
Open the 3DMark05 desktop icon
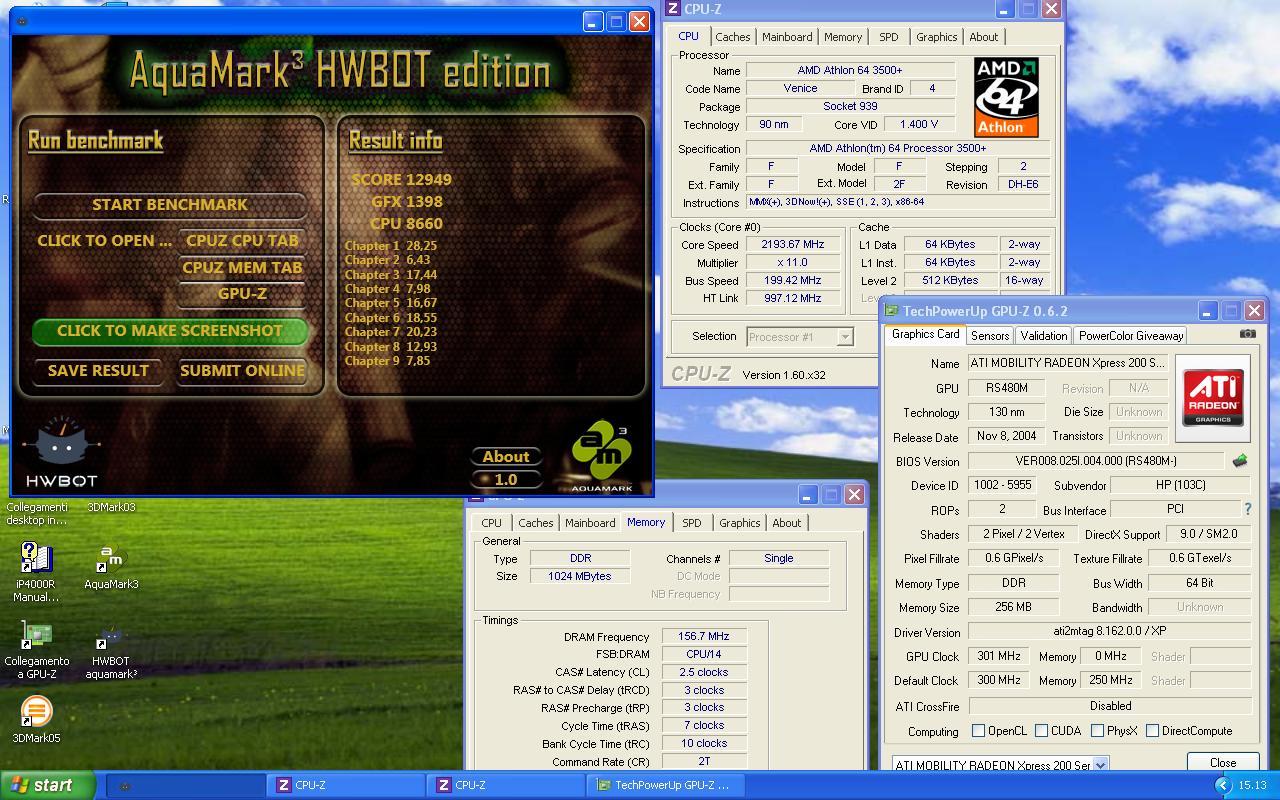click(36, 720)
